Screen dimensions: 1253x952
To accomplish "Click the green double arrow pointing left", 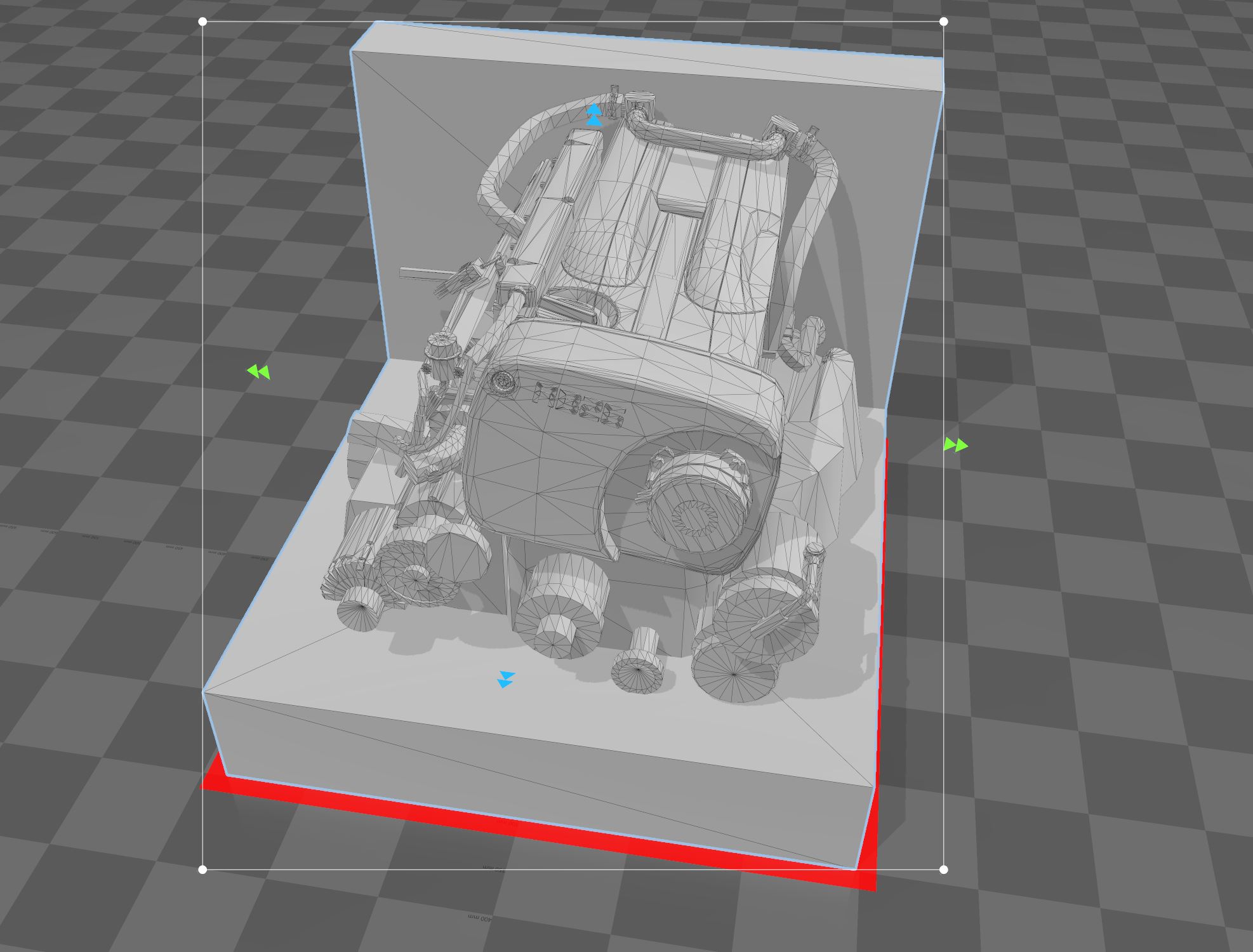I will [258, 372].
